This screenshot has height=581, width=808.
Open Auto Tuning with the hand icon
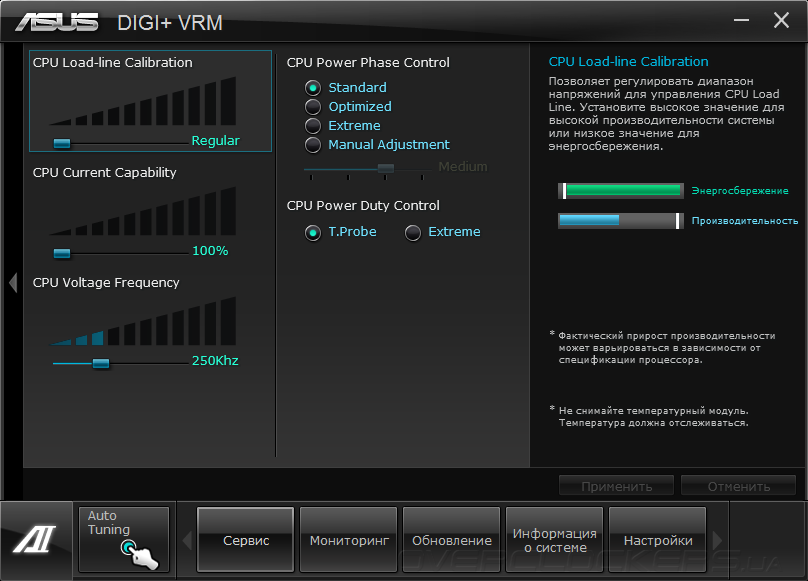(124, 539)
